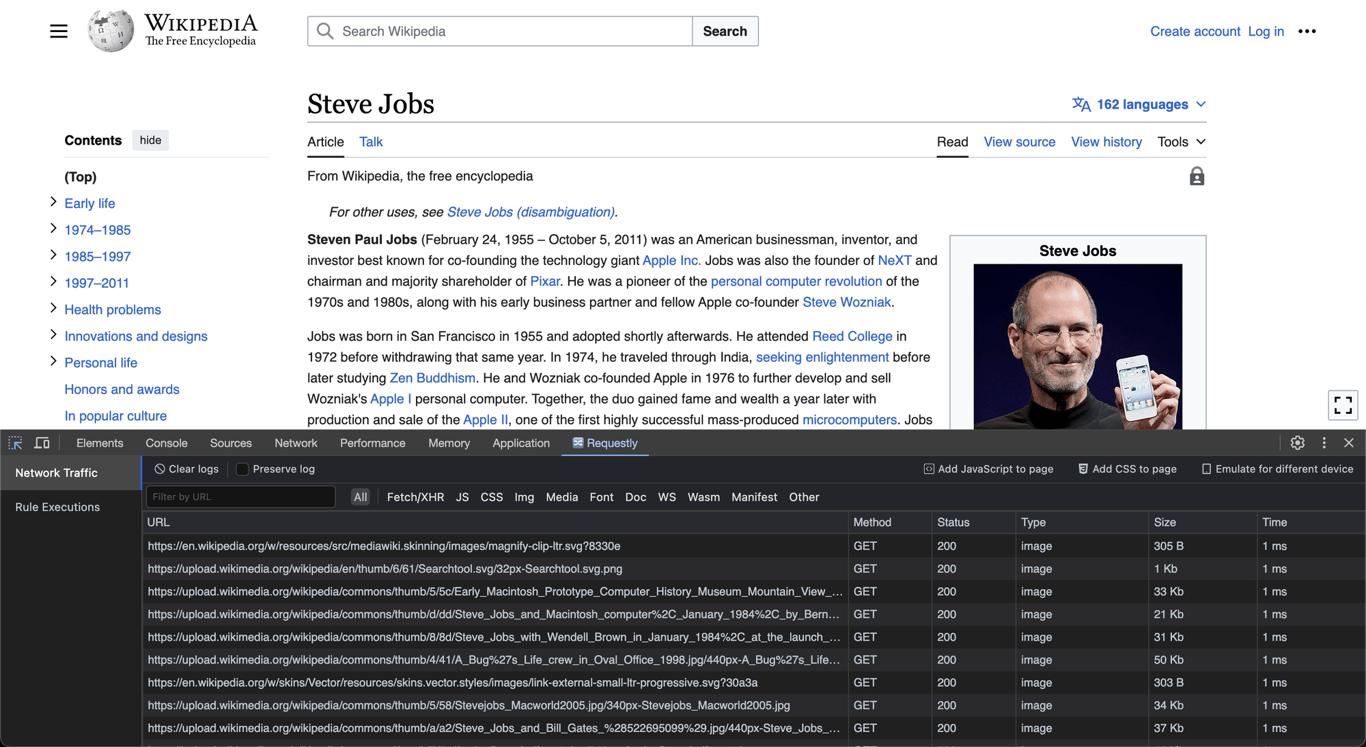This screenshot has height=747, width=1366.
Task: Expand Innovations and designs contents section
Action: click(x=53, y=335)
